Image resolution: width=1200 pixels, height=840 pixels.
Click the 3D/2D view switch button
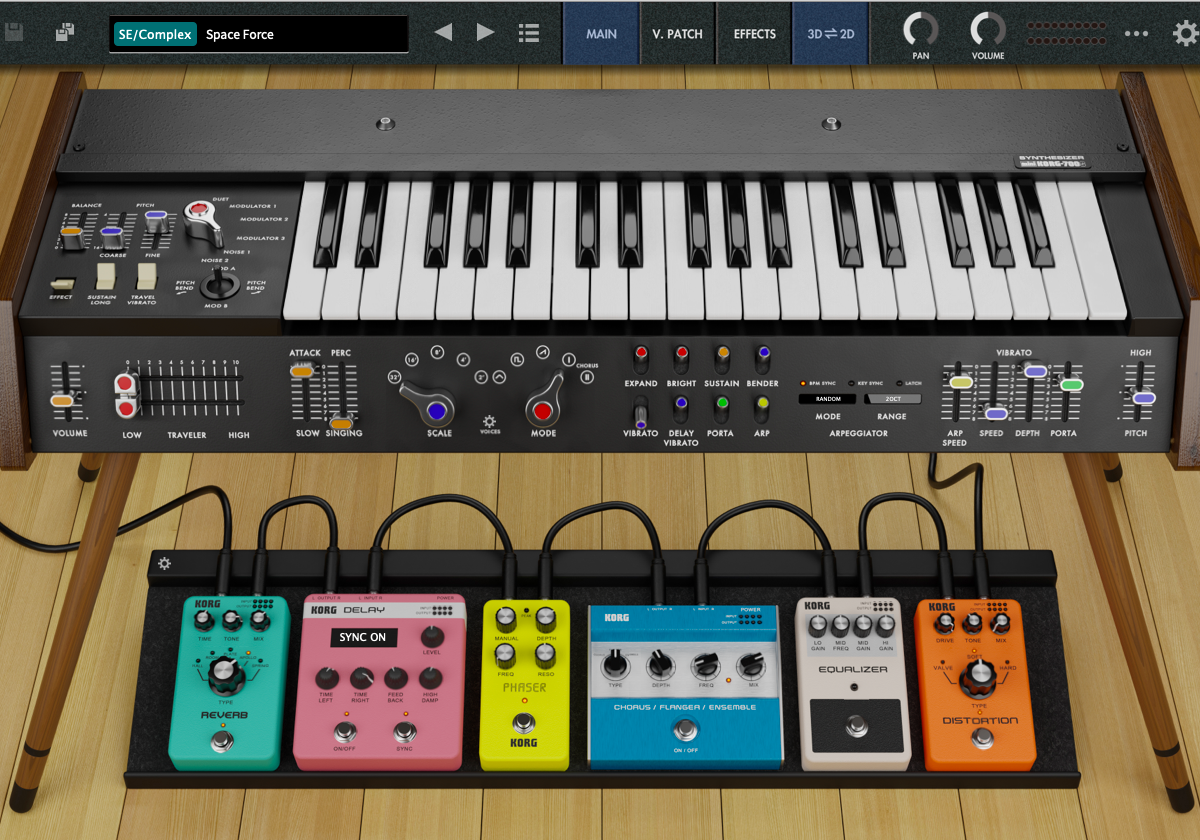click(830, 34)
